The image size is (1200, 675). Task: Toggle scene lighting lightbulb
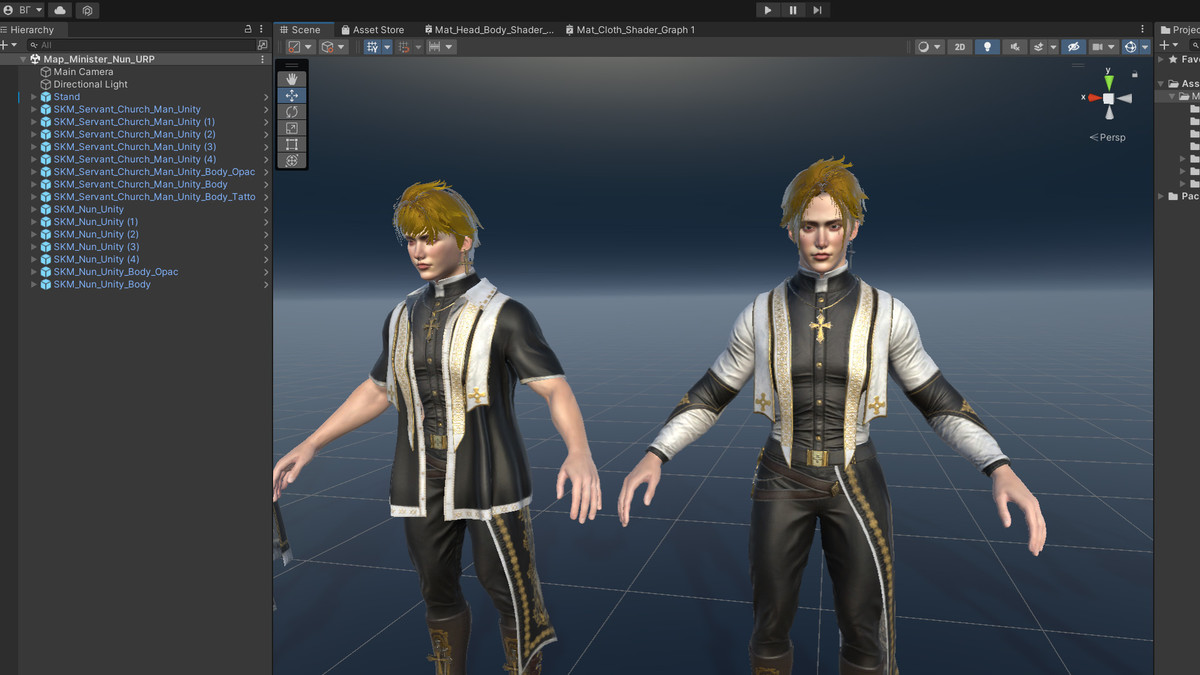click(x=987, y=47)
